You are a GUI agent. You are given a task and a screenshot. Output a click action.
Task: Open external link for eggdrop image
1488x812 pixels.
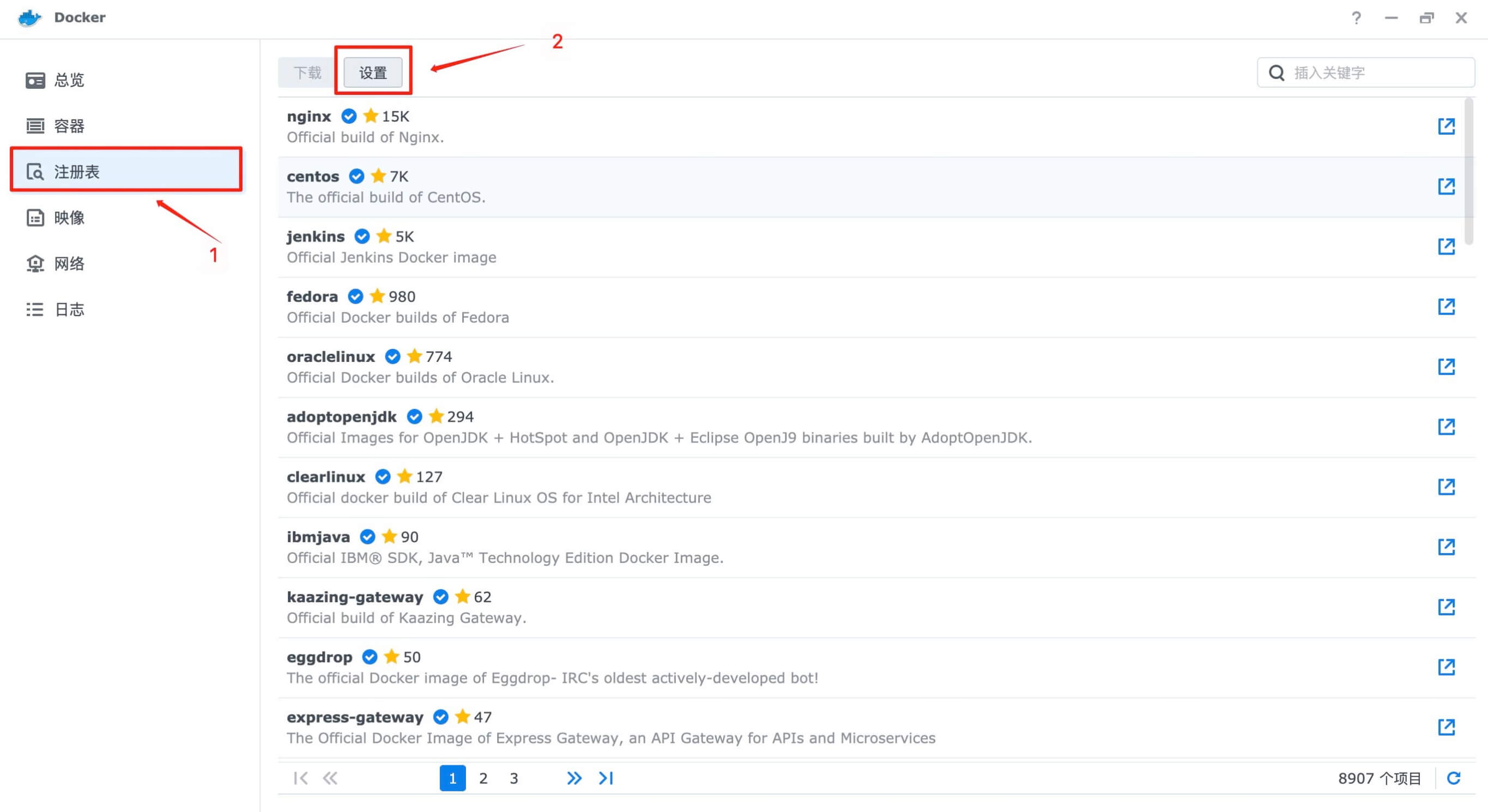click(x=1446, y=667)
